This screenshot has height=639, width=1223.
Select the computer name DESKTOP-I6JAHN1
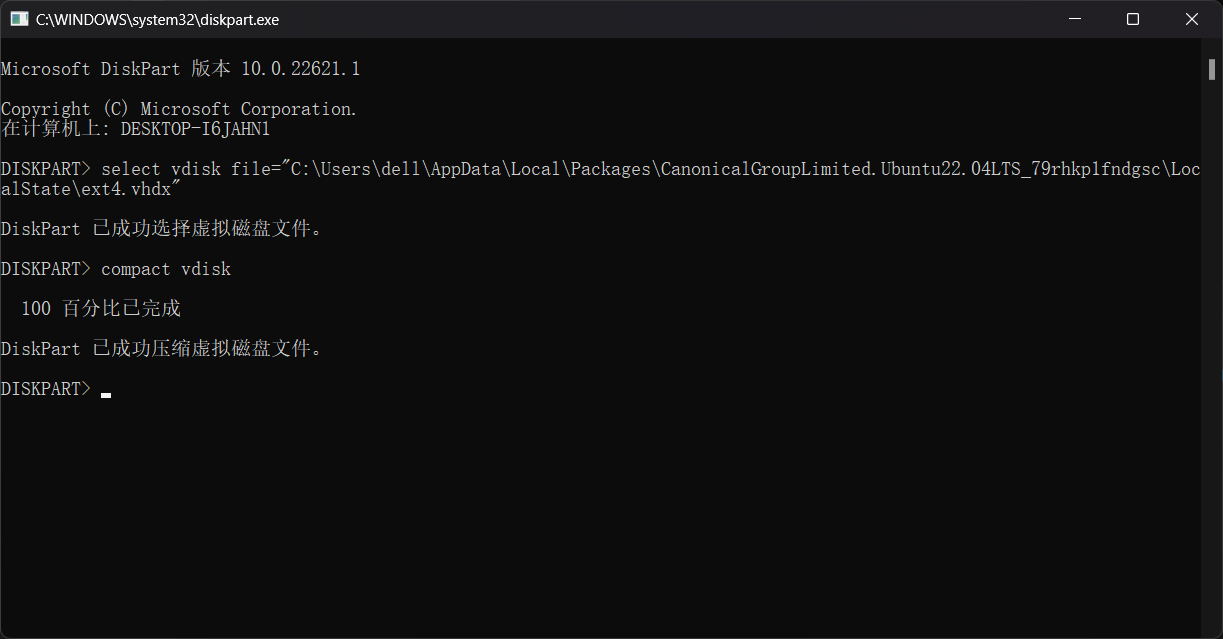(x=195, y=129)
